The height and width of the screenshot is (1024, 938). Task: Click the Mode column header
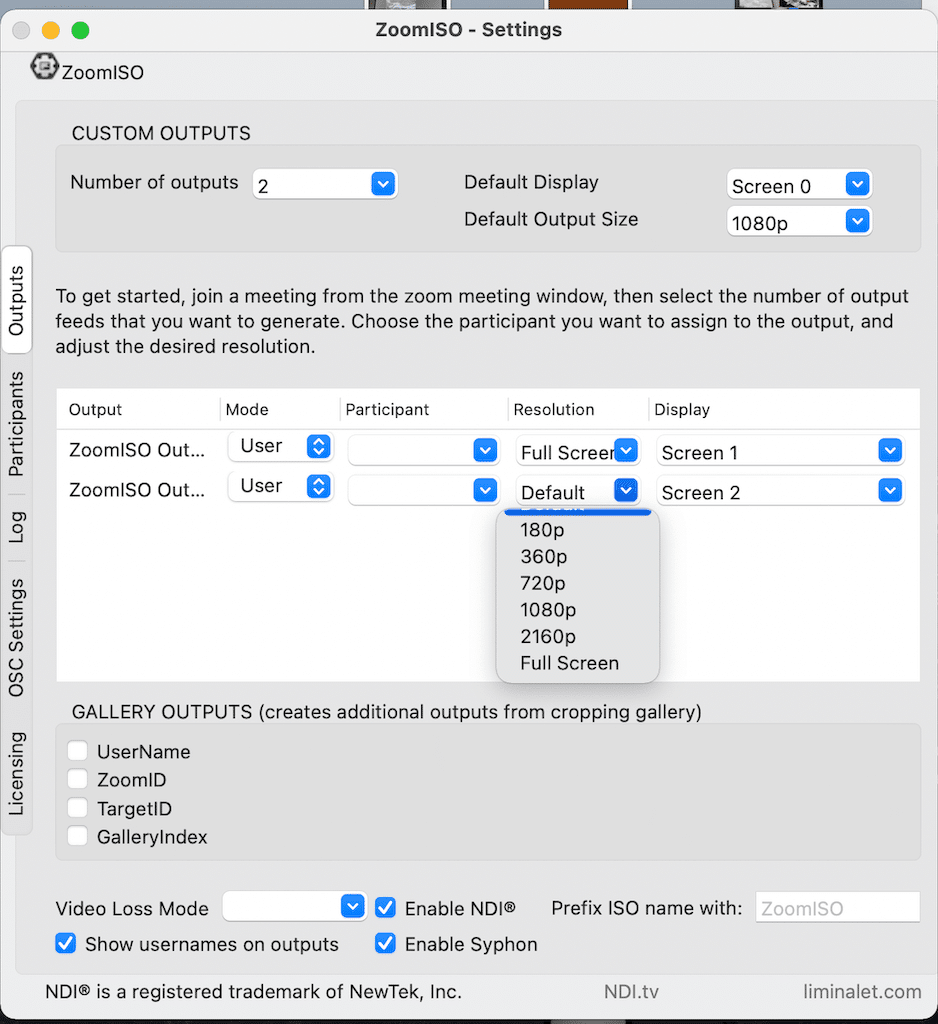click(247, 409)
